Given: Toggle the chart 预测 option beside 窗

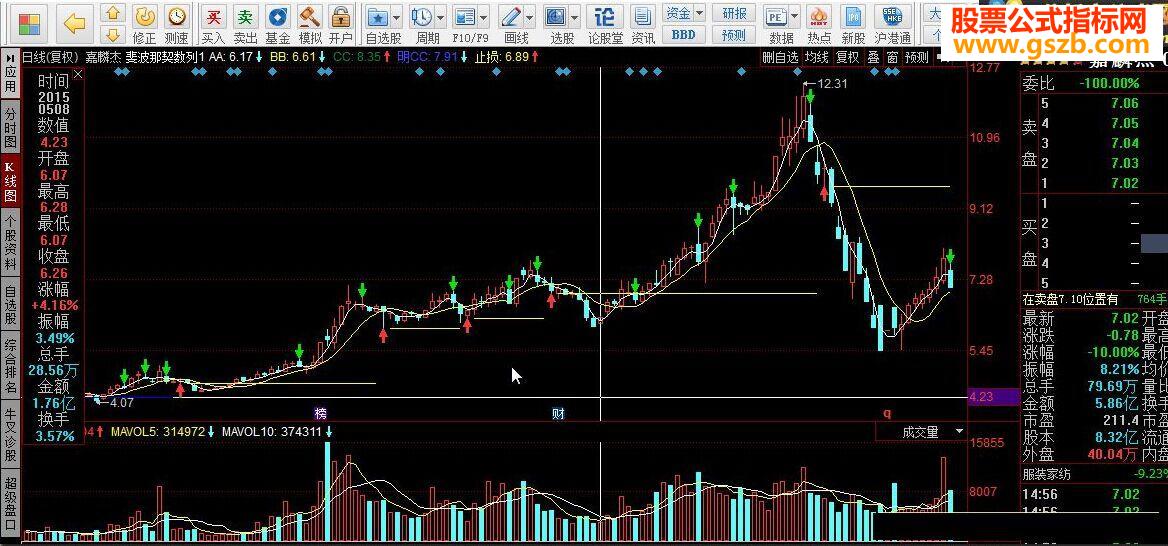Looking at the screenshot, I should [916, 57].
